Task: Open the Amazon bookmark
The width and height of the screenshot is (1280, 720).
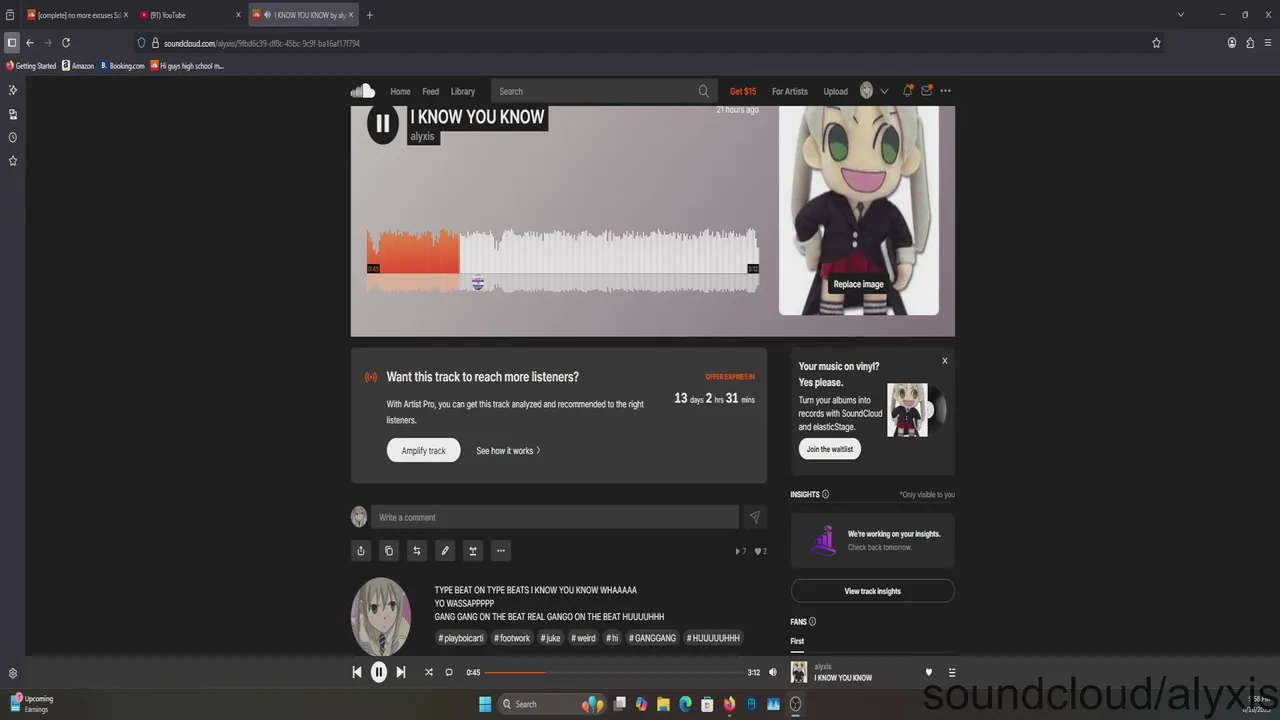Action: point(78,66)
